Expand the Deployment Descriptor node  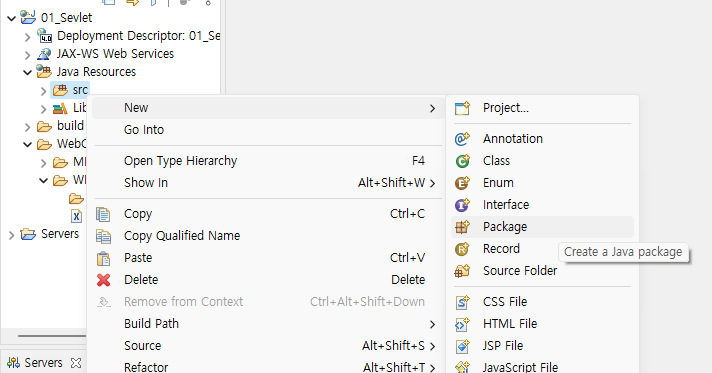tap(27, 37)
